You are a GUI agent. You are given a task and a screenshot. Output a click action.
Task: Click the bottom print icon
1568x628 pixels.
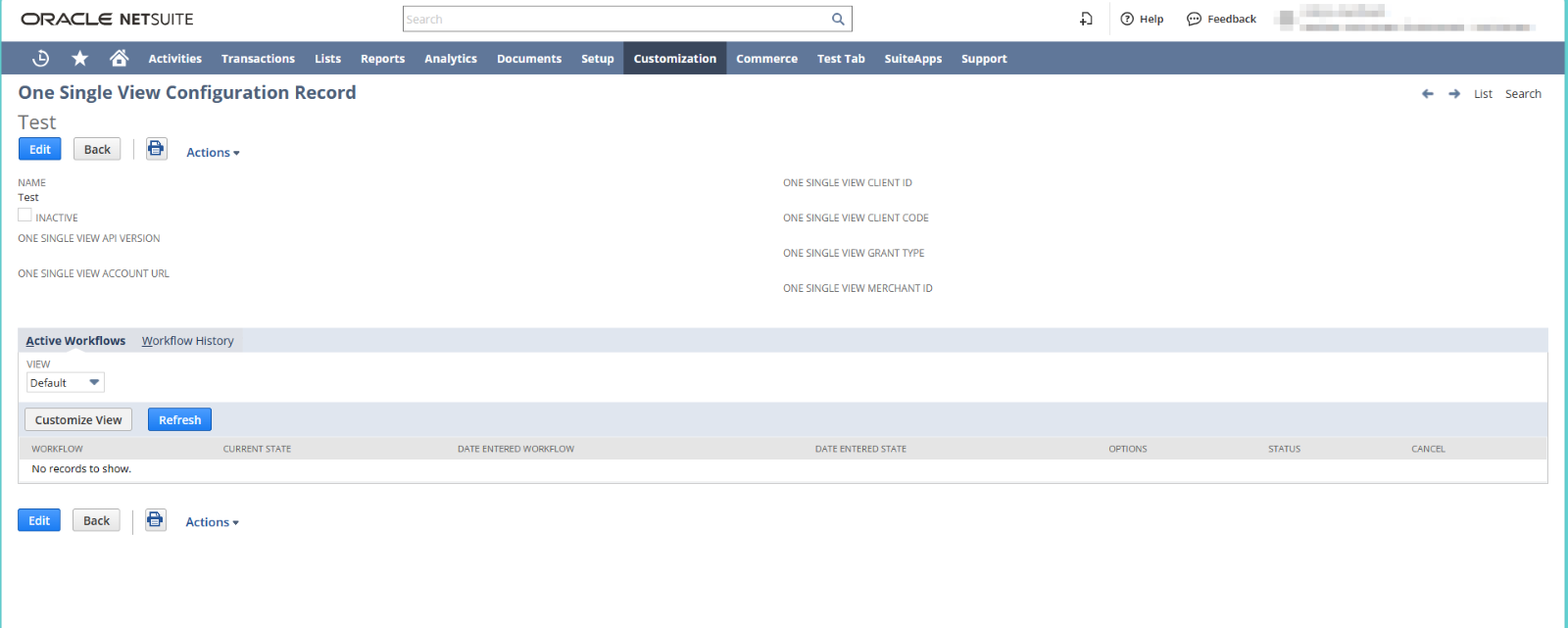(155, 520)
